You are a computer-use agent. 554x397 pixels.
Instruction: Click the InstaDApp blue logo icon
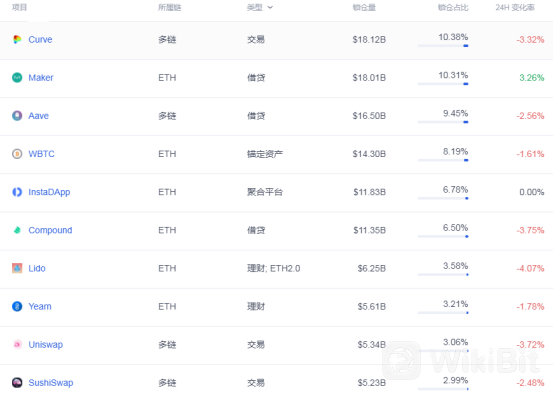[17, 192]
